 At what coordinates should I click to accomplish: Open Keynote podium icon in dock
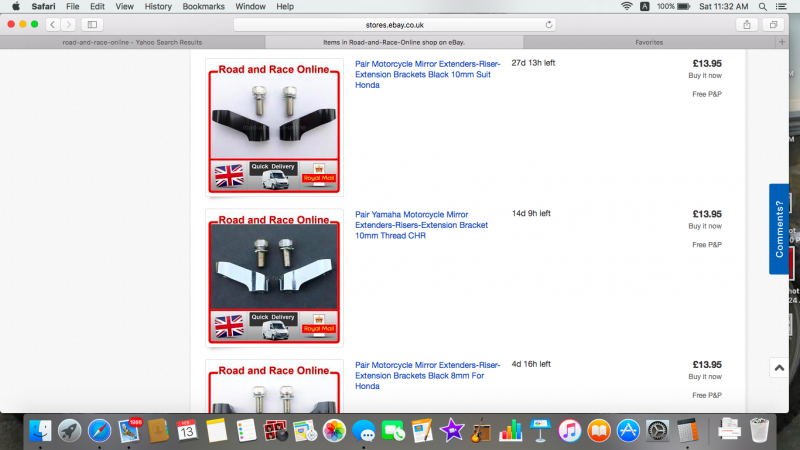point(540,431)
